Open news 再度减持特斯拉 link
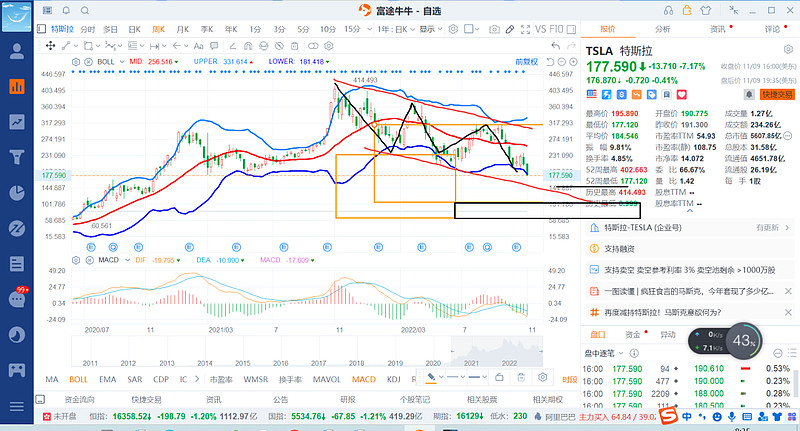The height and width of the screenshot is (431, 800). (662, 313)
